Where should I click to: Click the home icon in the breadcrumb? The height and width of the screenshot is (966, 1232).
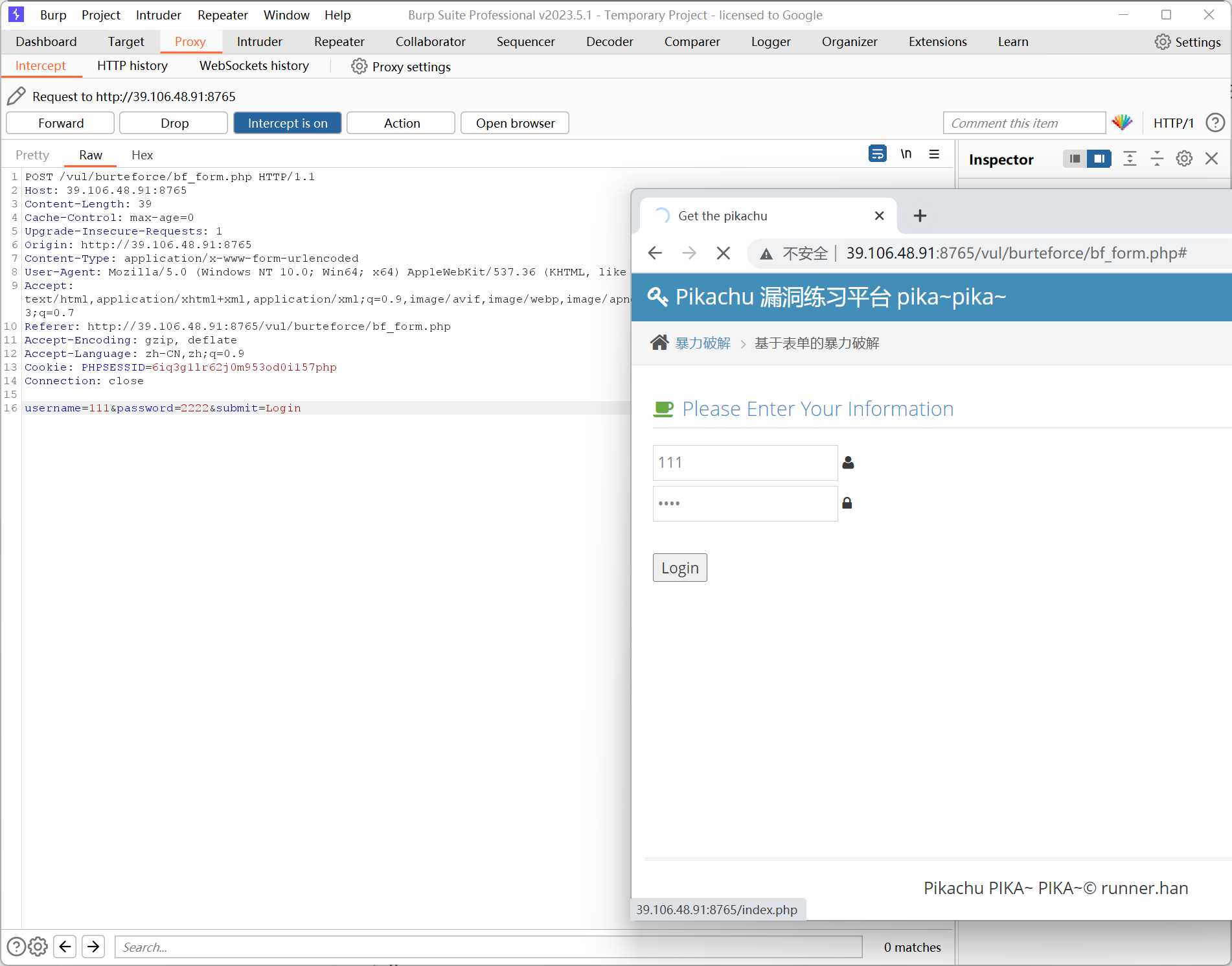(659, 343)
